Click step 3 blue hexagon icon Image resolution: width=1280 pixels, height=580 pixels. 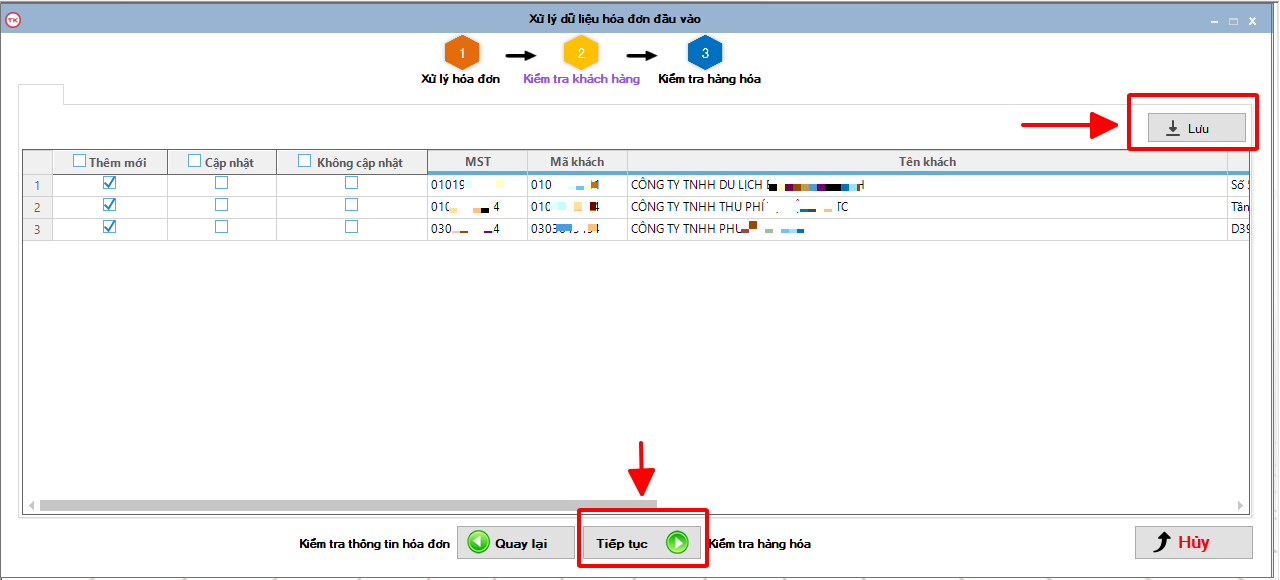point(705,53)
